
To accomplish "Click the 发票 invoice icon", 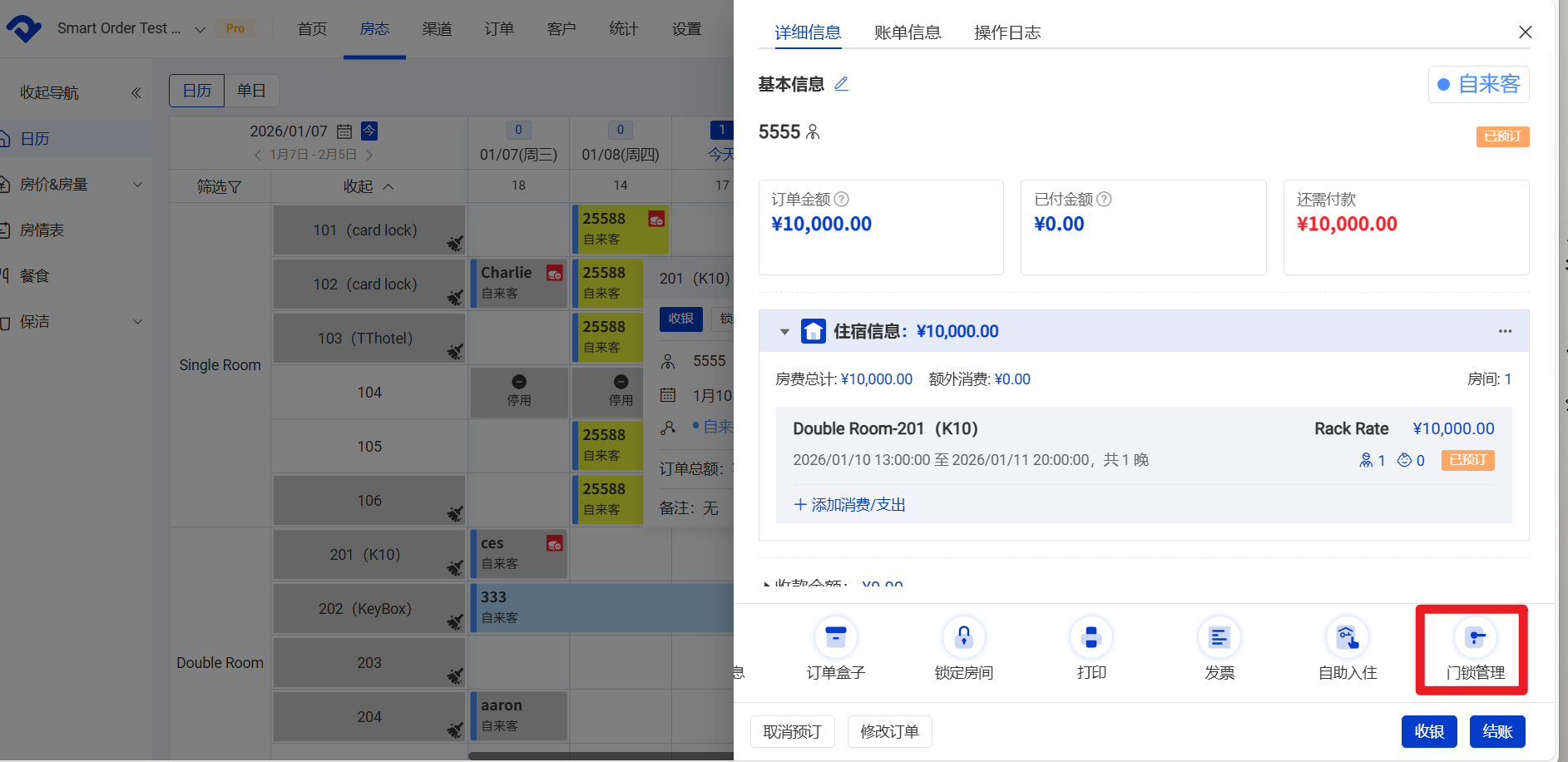I will (1219, 637).
